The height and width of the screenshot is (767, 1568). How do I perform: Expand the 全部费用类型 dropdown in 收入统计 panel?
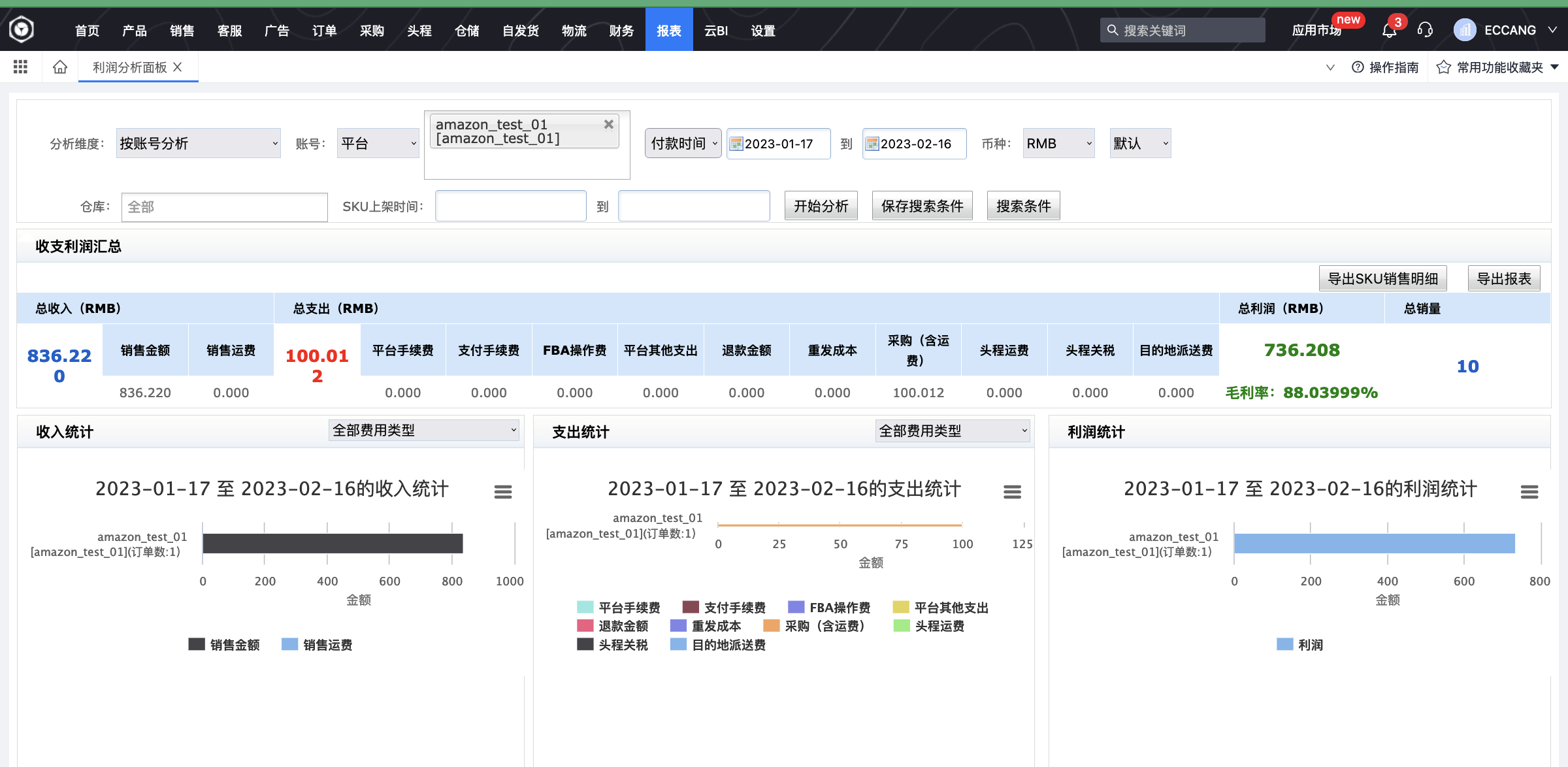(x=423, y=430)
